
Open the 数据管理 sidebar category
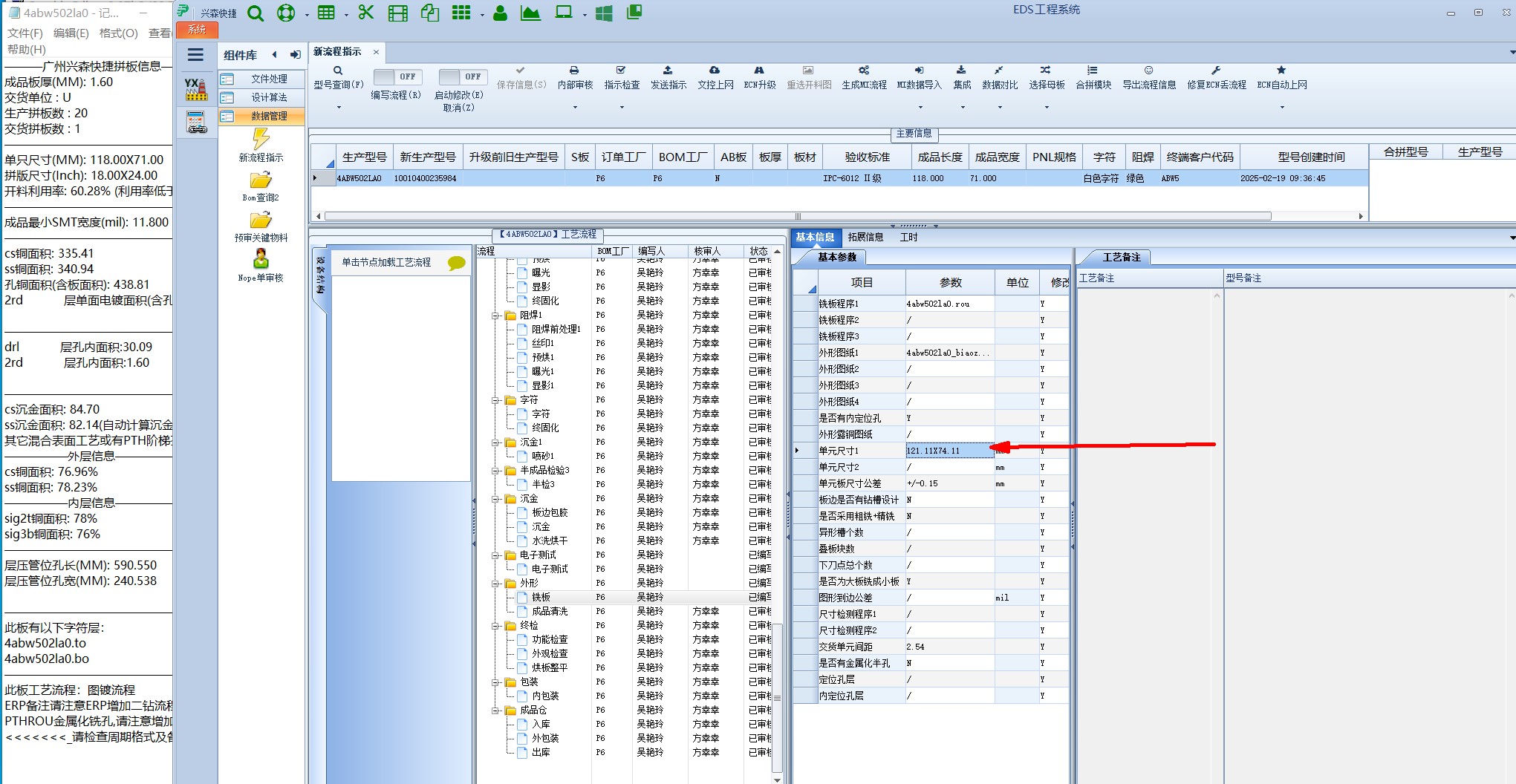261,116
